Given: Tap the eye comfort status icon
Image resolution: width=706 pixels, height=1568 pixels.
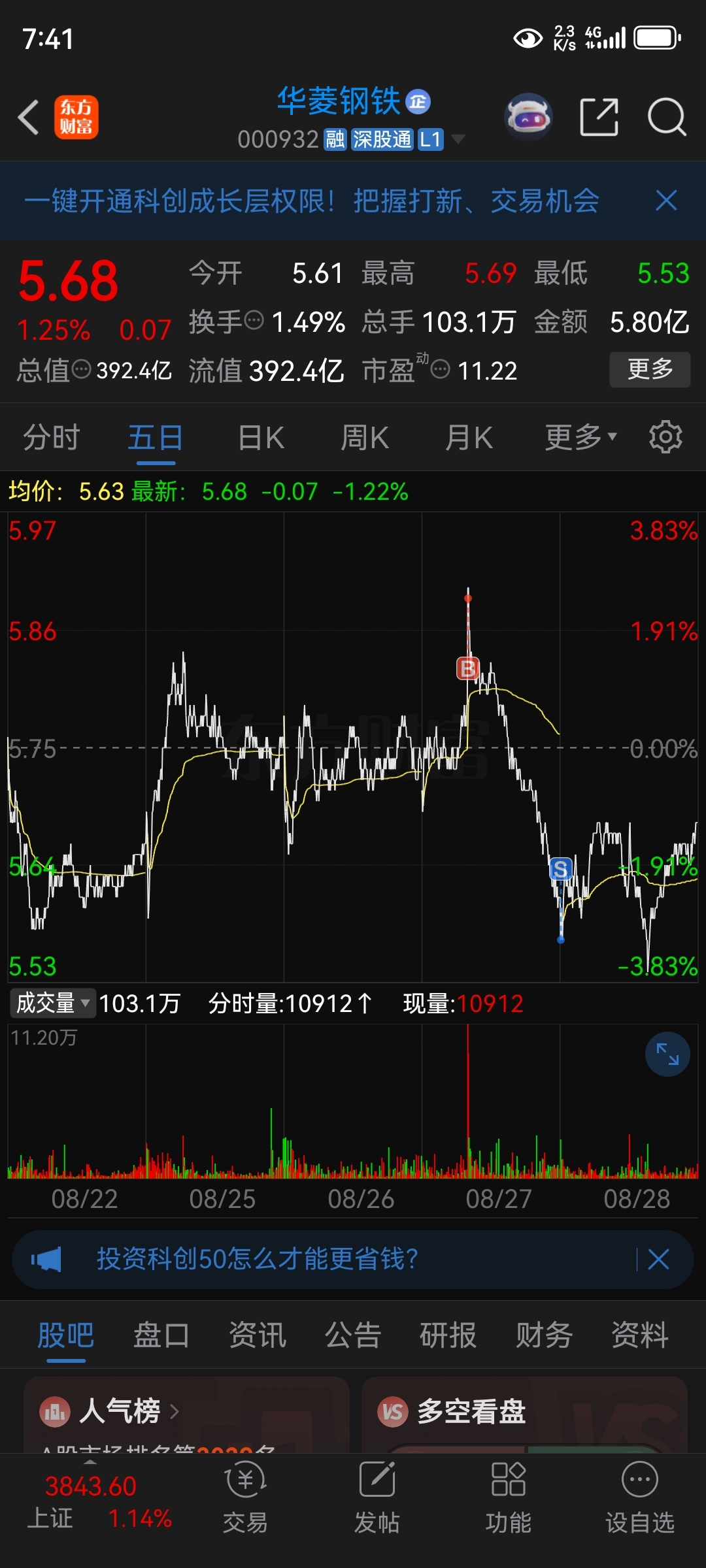Looking at the screenshot, I should [x=528, y=39].
